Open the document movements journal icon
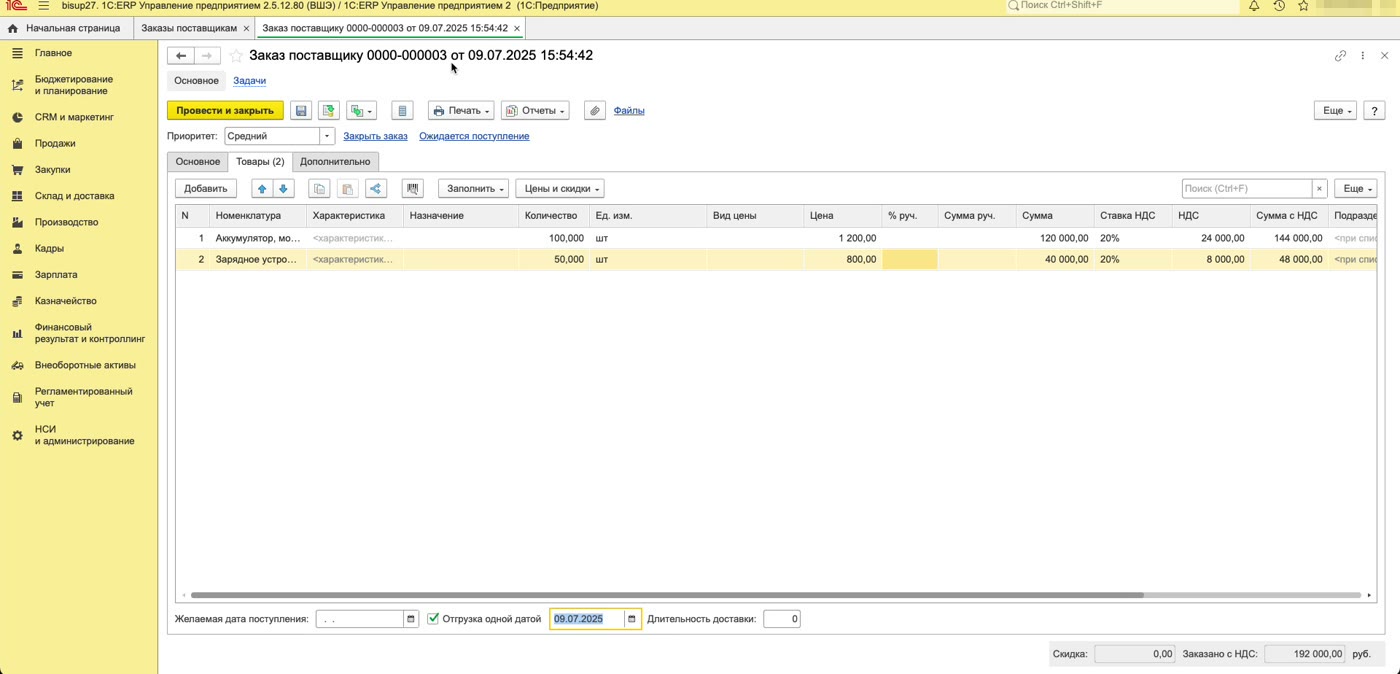Screen dimensions: 1400x674 click(402, 111)
